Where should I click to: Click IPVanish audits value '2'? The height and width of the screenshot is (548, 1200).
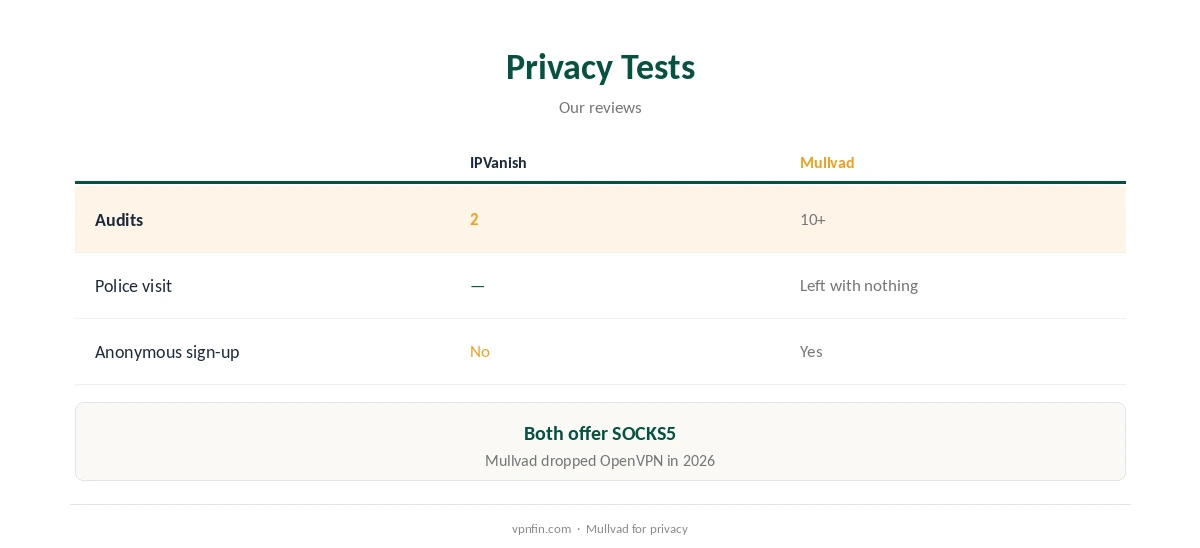coord(474,219)
